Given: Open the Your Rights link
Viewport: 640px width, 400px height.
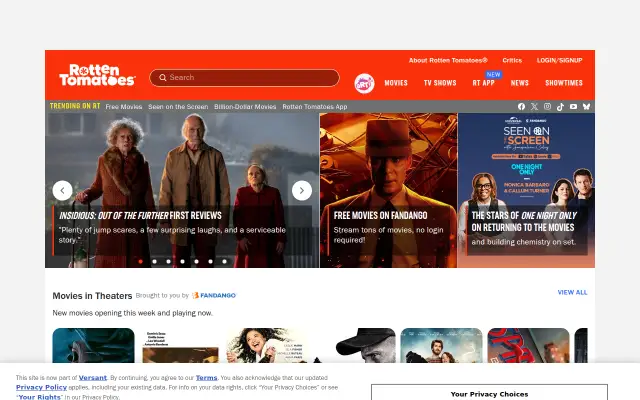Looking at the screenshot, I should point(40,397).
